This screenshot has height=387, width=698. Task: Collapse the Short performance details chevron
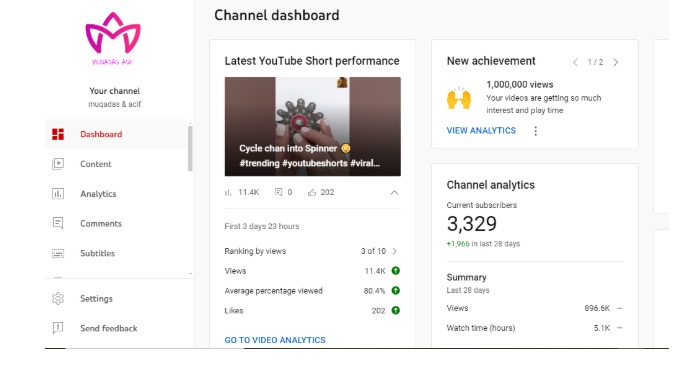click(x=394, y=192)
